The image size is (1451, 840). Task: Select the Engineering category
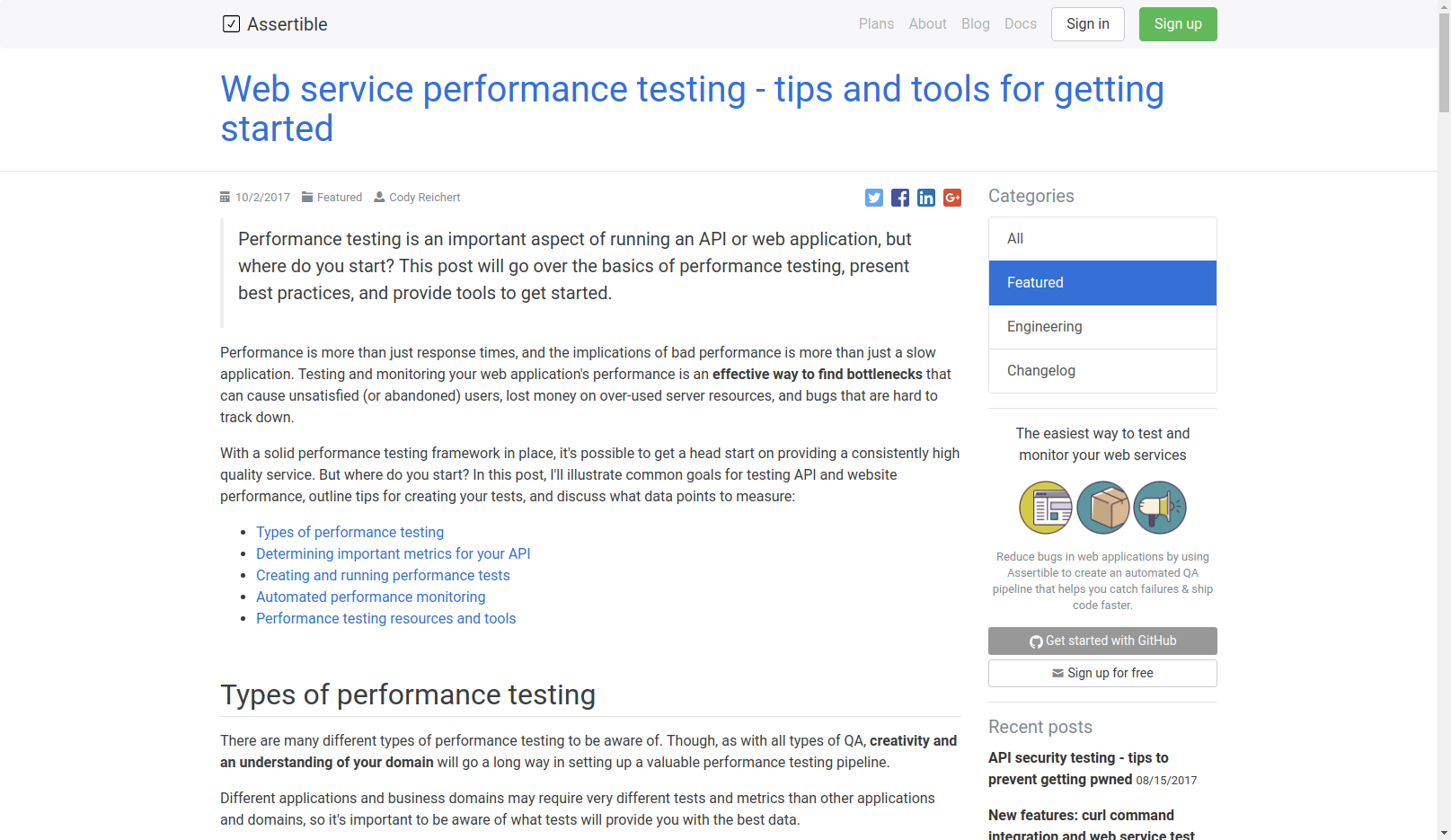(1102, 327)
